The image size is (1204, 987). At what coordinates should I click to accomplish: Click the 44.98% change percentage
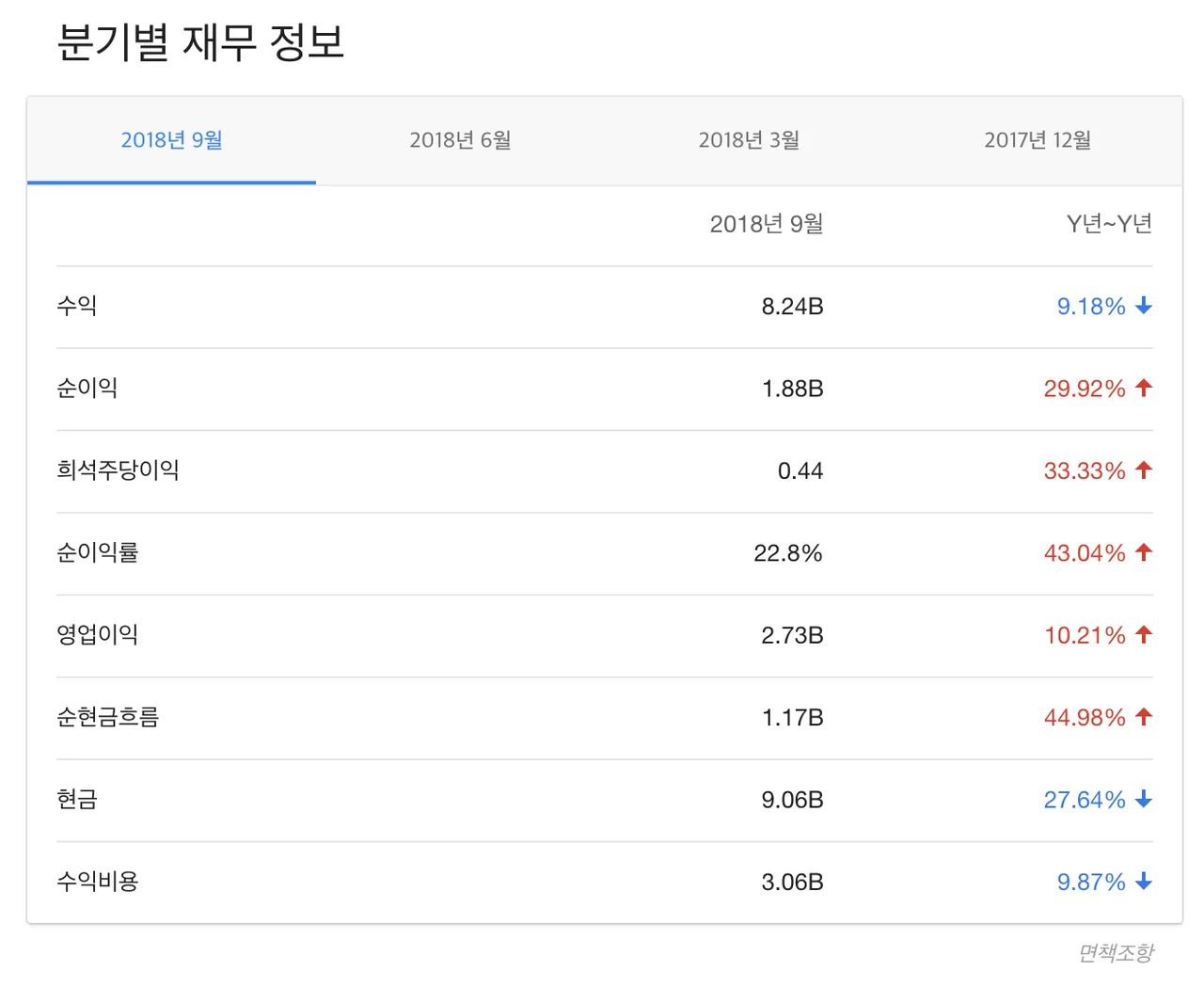click(1085, 718)
